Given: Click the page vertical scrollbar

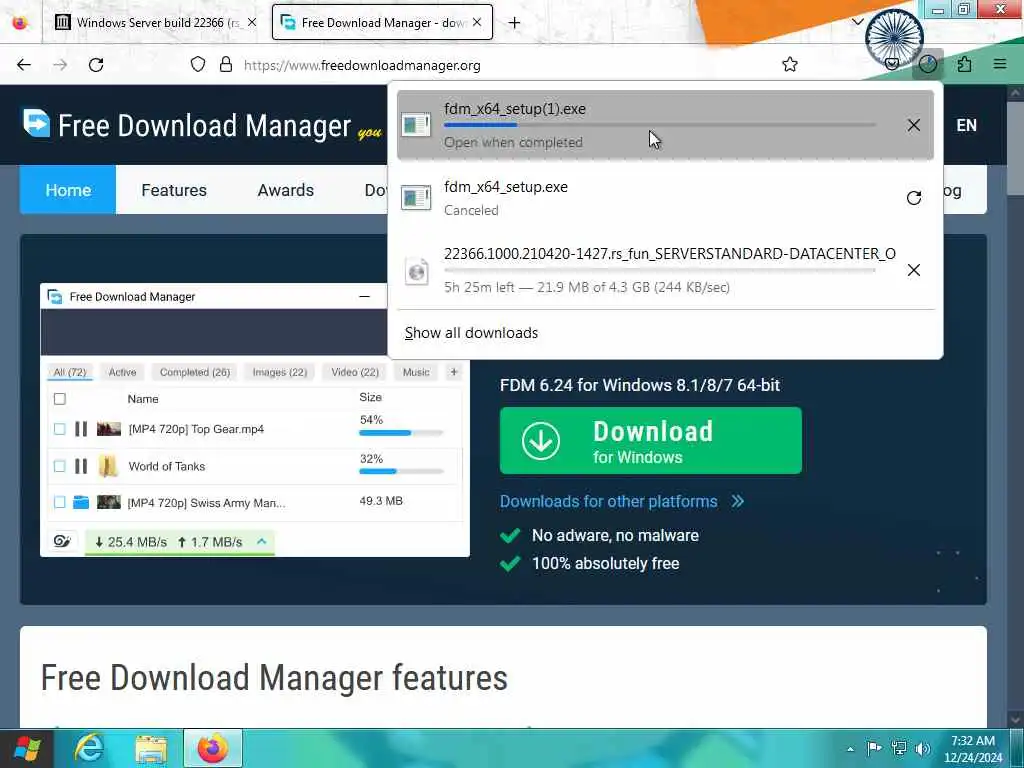Looking at the screenshot, I should point(1016,405).
